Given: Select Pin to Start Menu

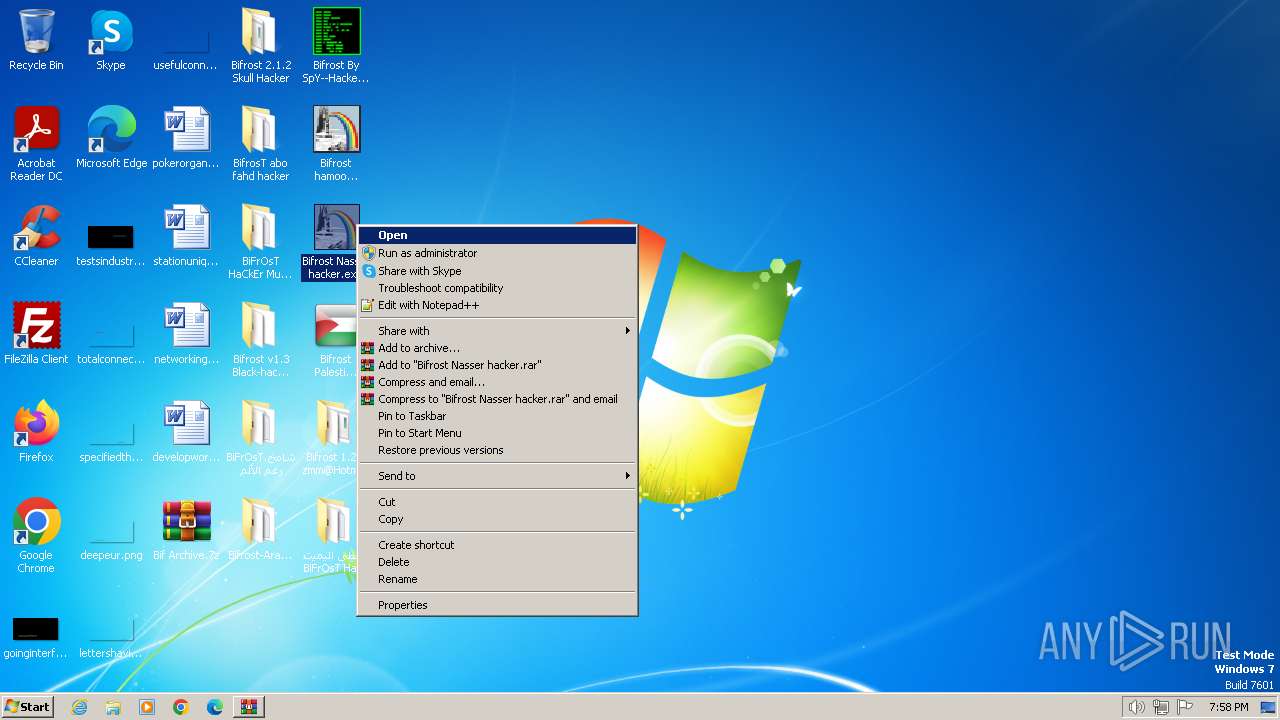Looking at the screenshot, I should tap(497, 433).
